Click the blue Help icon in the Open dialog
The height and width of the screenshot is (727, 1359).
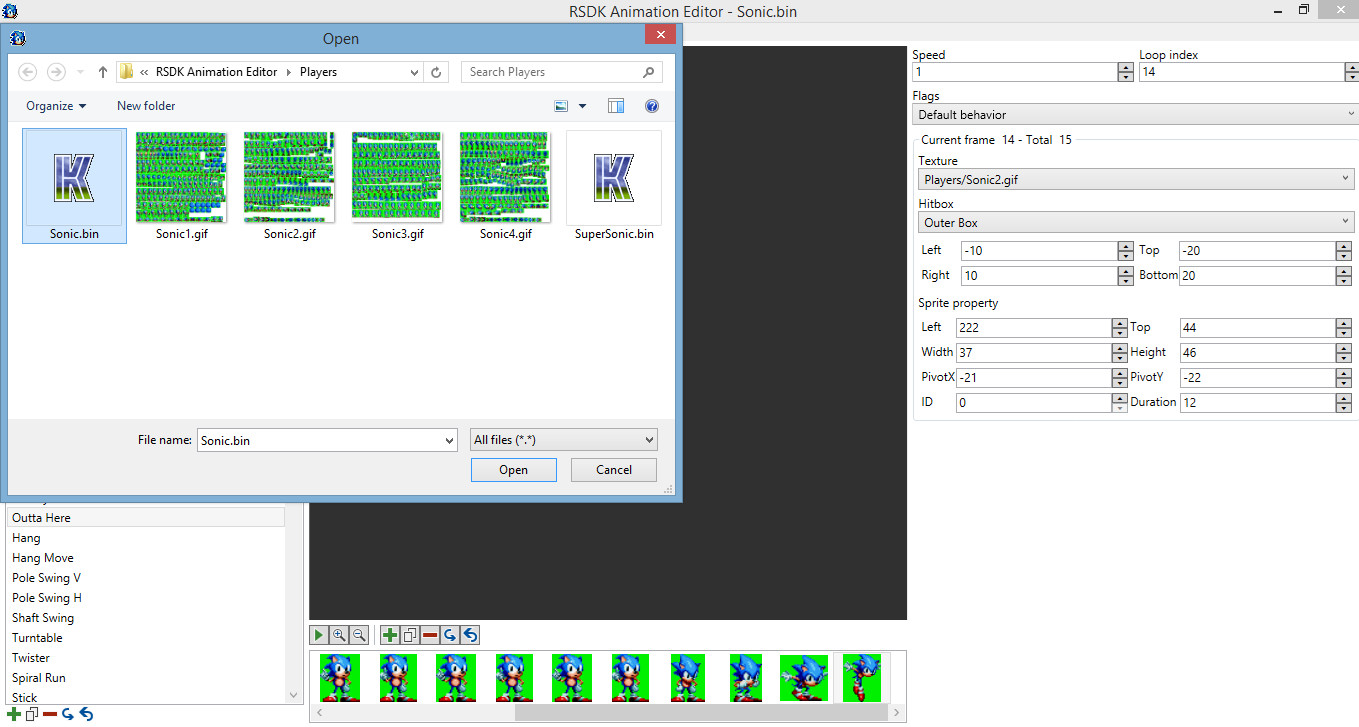click(652, 106)
